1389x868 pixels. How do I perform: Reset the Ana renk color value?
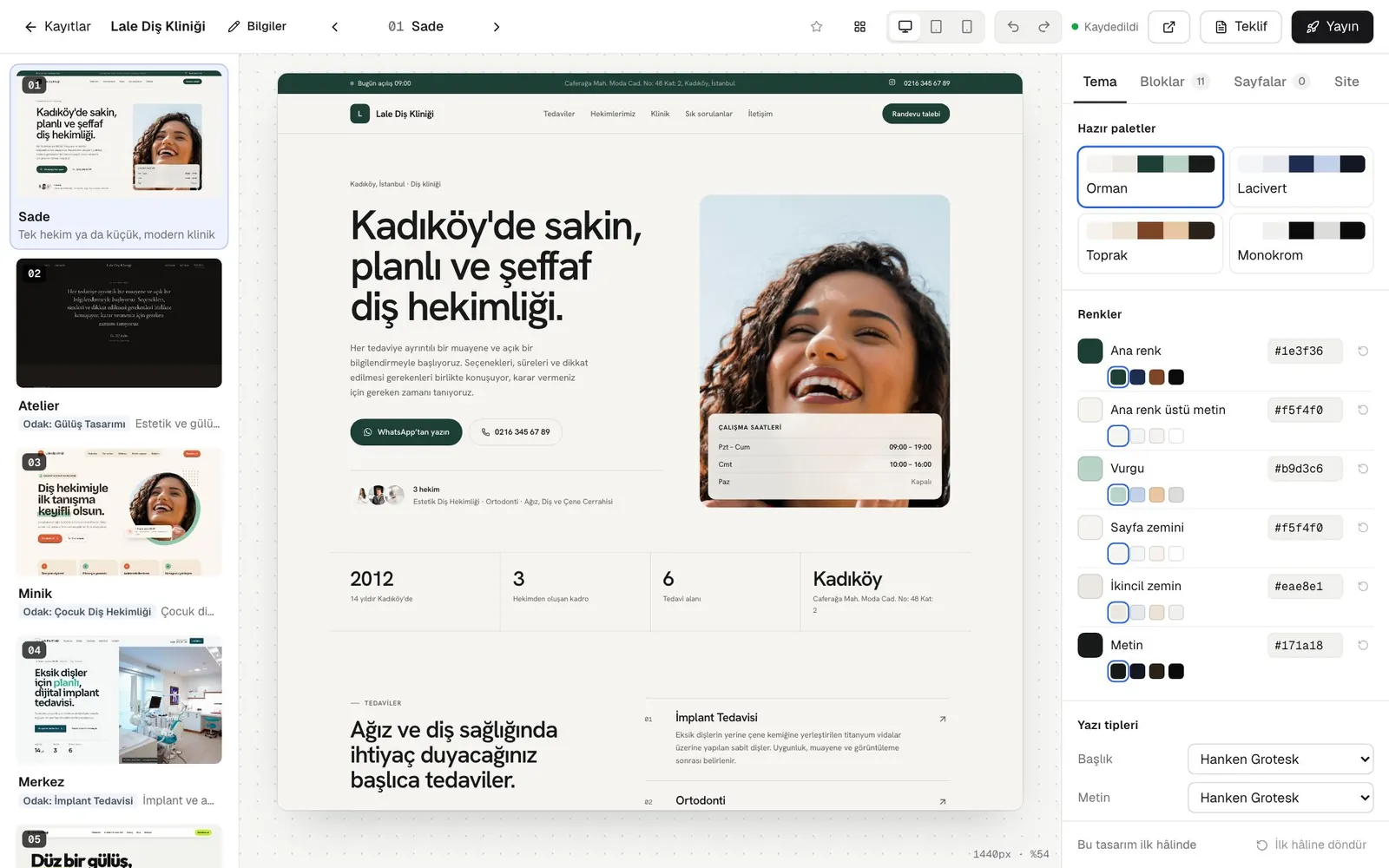(x=1363, y=351)
